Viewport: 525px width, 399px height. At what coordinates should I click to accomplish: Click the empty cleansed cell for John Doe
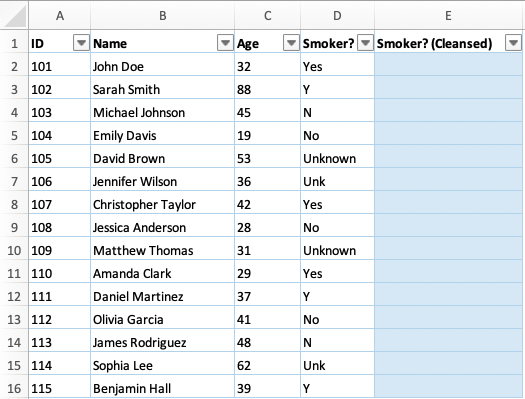[448, 66]
